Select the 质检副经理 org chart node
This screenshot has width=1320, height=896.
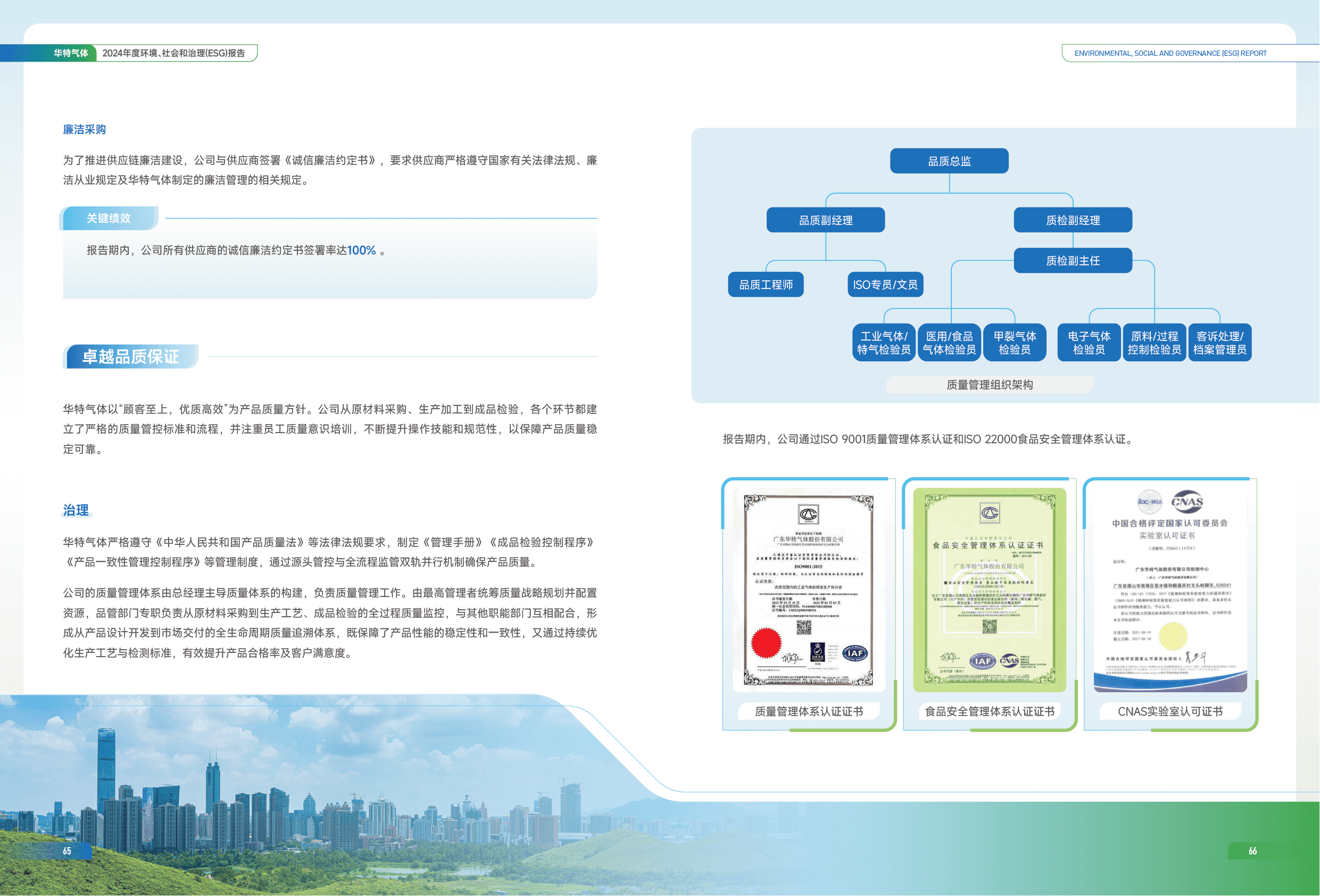click(x=1073, y=220)
